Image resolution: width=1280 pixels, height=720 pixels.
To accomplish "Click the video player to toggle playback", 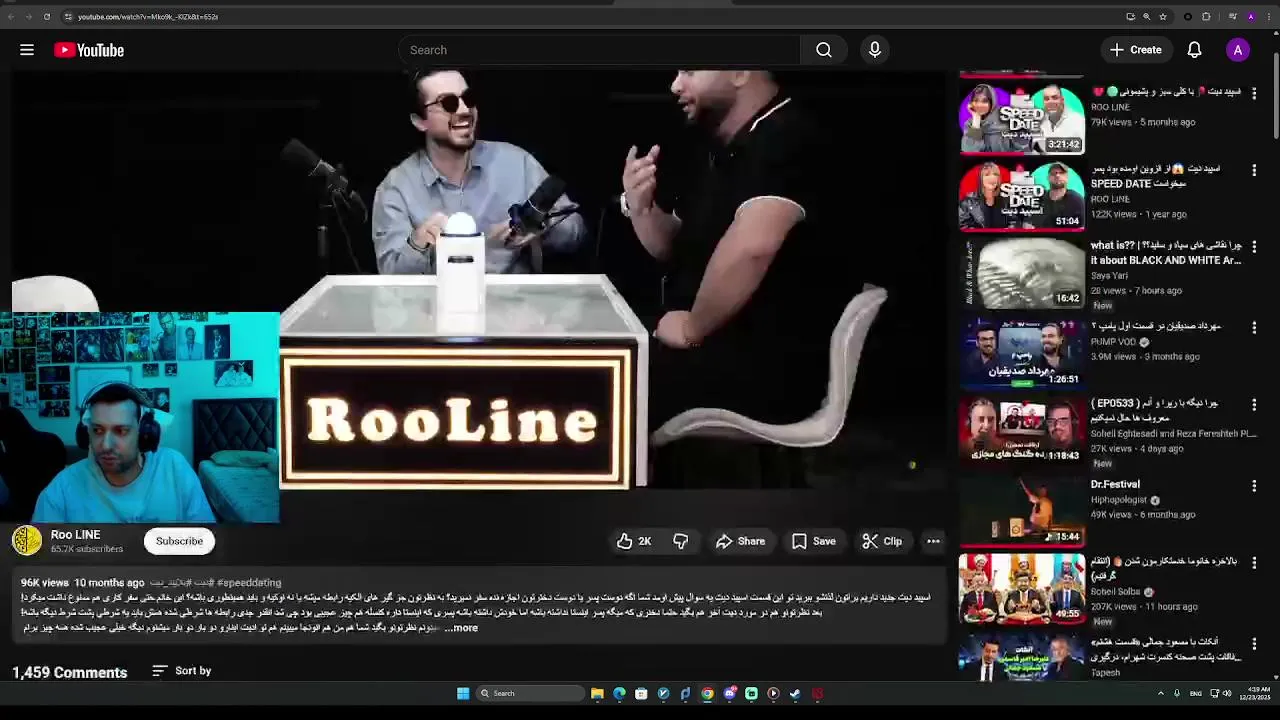I will click(x=480, y=280).
